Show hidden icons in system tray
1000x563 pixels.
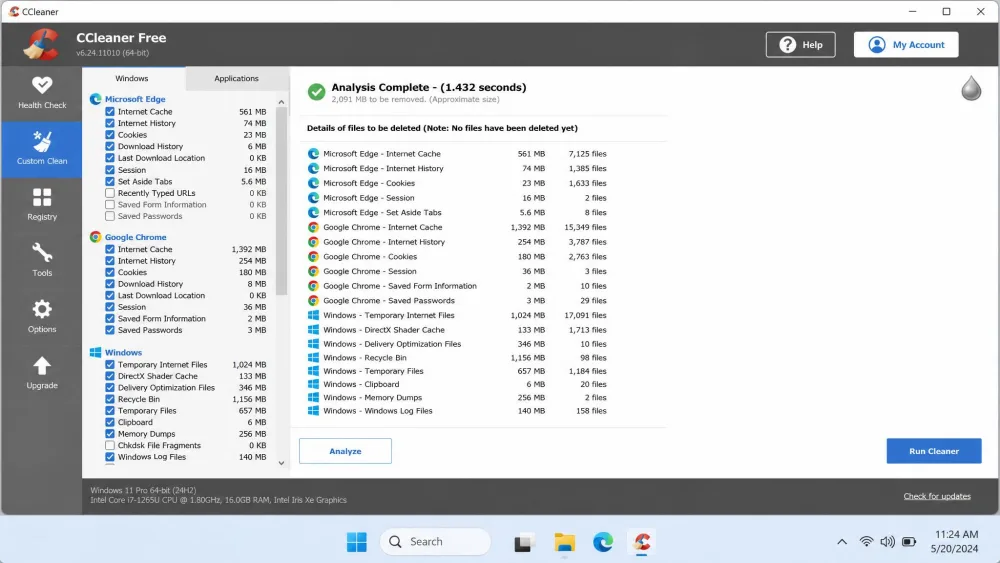point(842,542)
